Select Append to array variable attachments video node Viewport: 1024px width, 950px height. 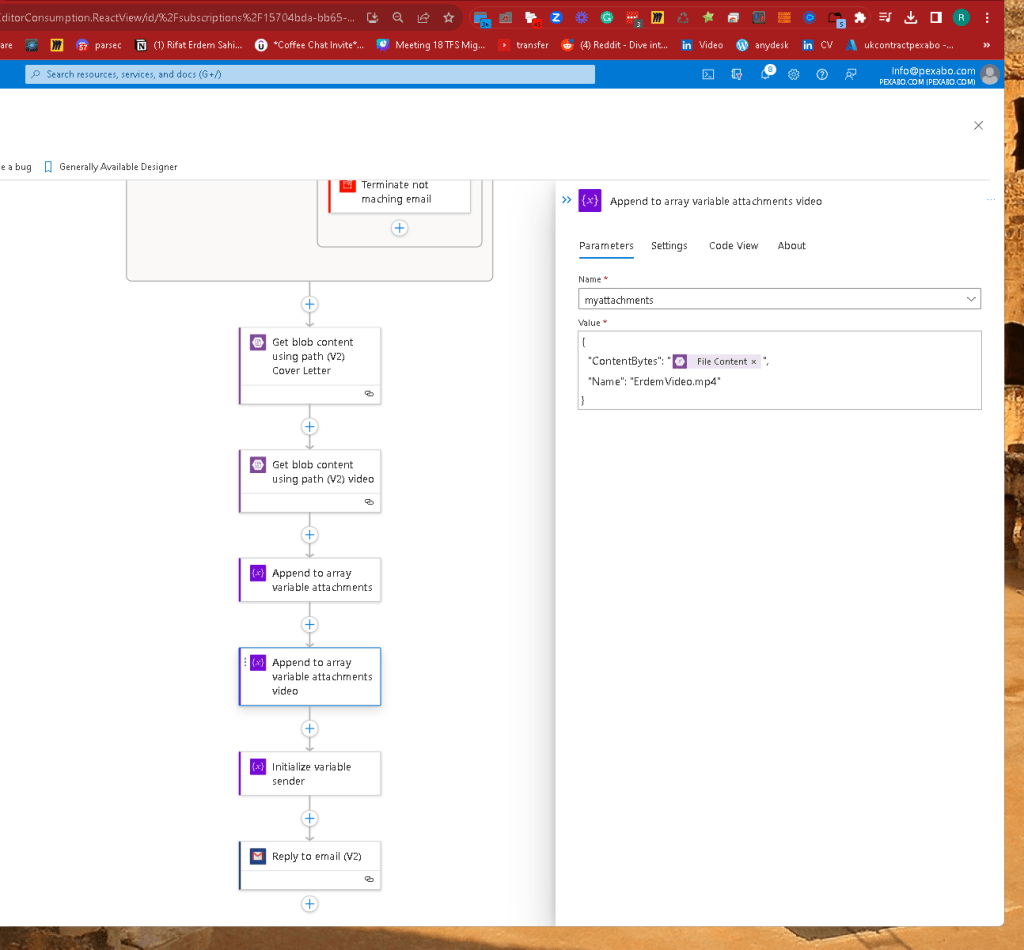(x=310, y=676)
